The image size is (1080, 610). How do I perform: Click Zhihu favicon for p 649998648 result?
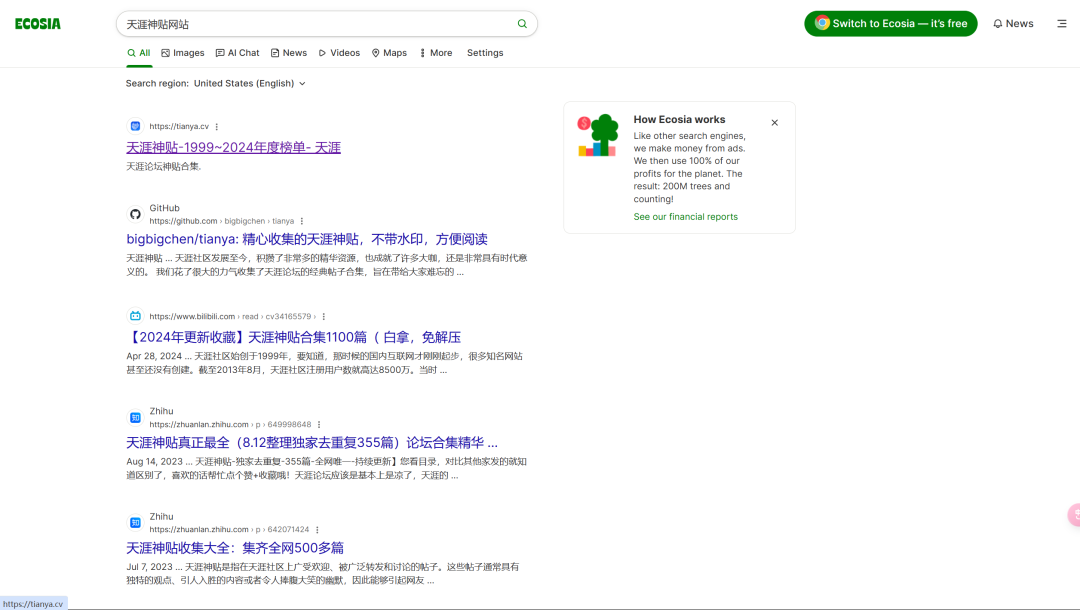coord(135,417)
